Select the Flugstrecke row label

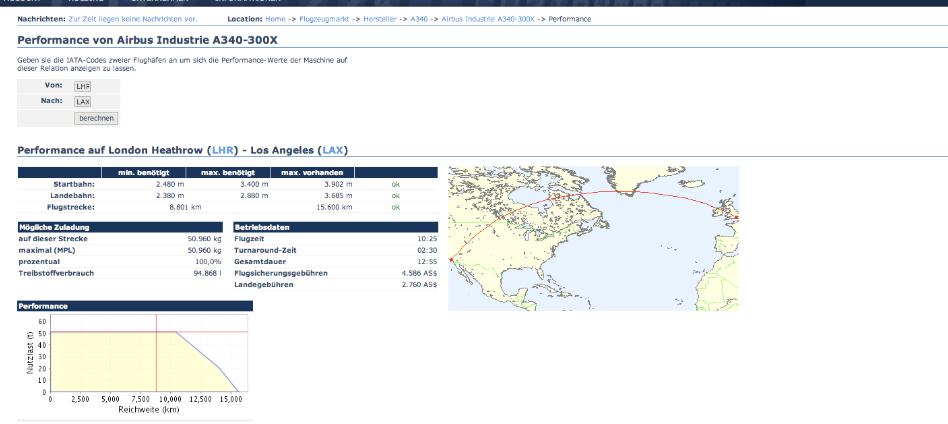click(71, 207)
